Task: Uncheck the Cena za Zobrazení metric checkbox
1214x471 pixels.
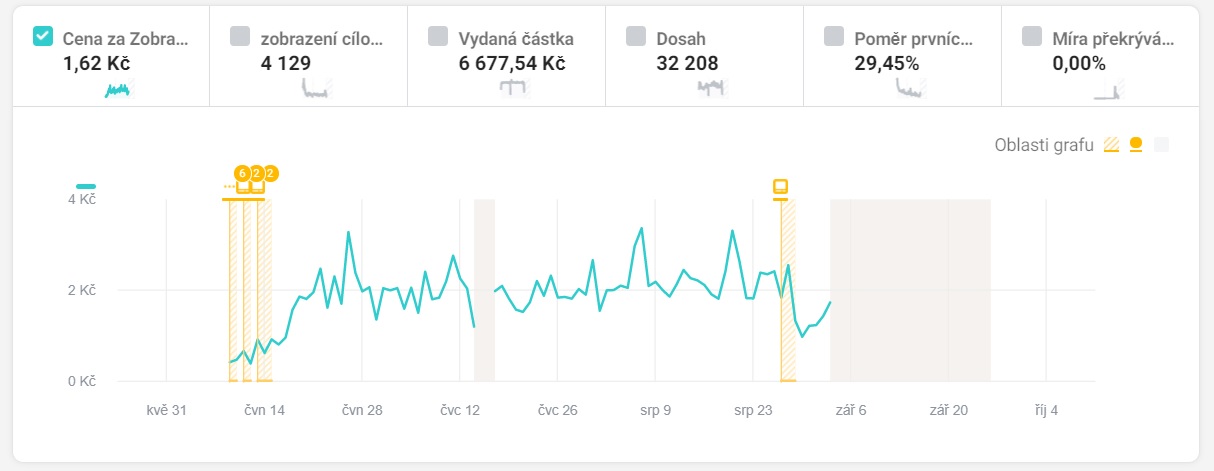Action: [43, 36]
